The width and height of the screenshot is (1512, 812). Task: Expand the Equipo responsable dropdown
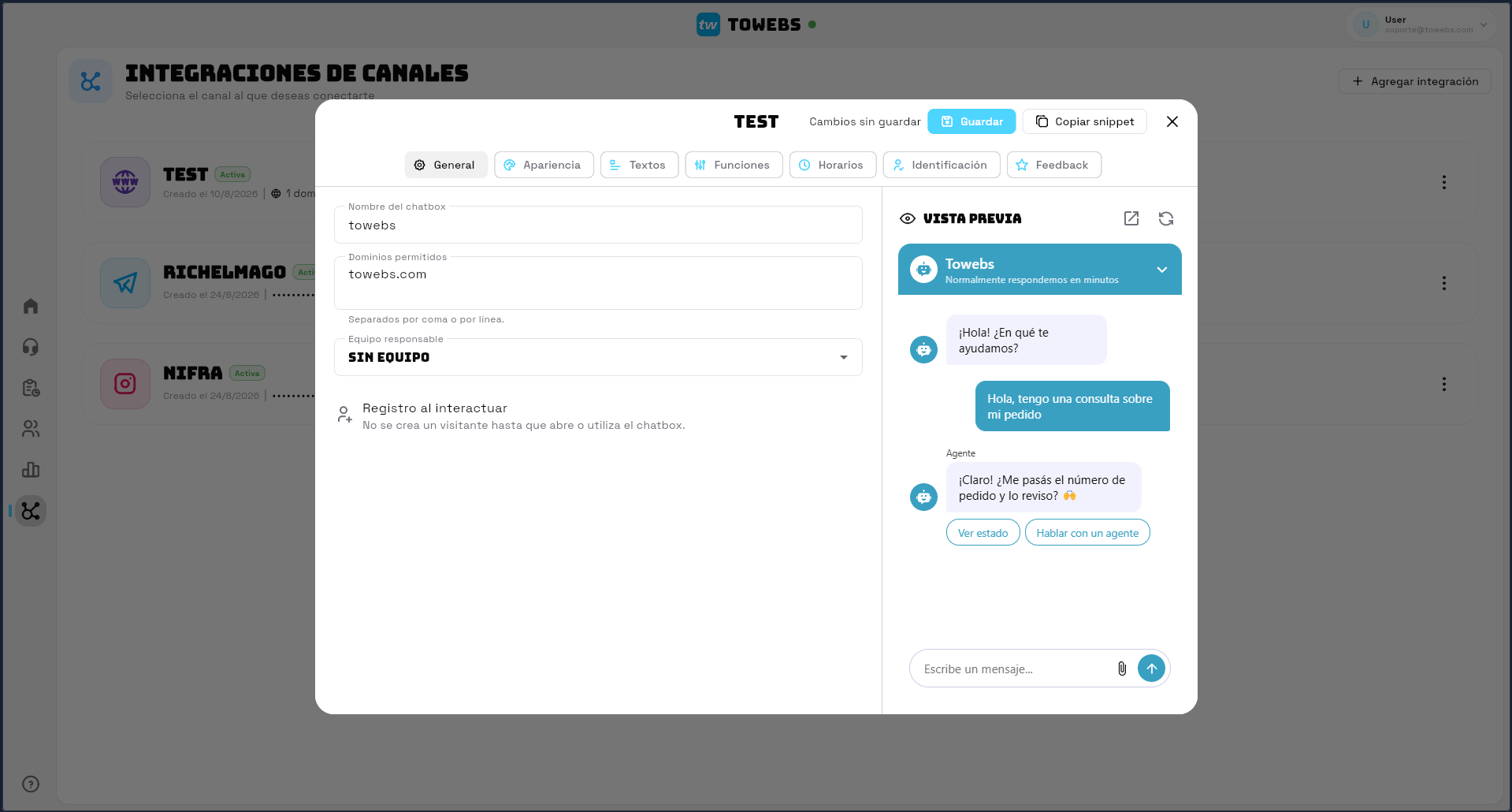599,357
